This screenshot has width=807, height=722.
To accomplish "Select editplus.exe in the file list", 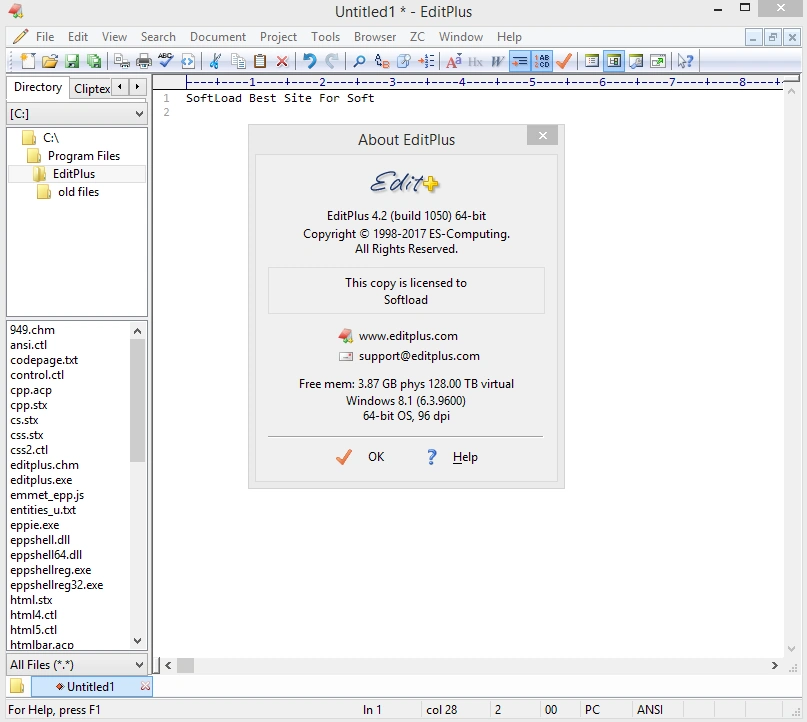I will pos(41,480).
